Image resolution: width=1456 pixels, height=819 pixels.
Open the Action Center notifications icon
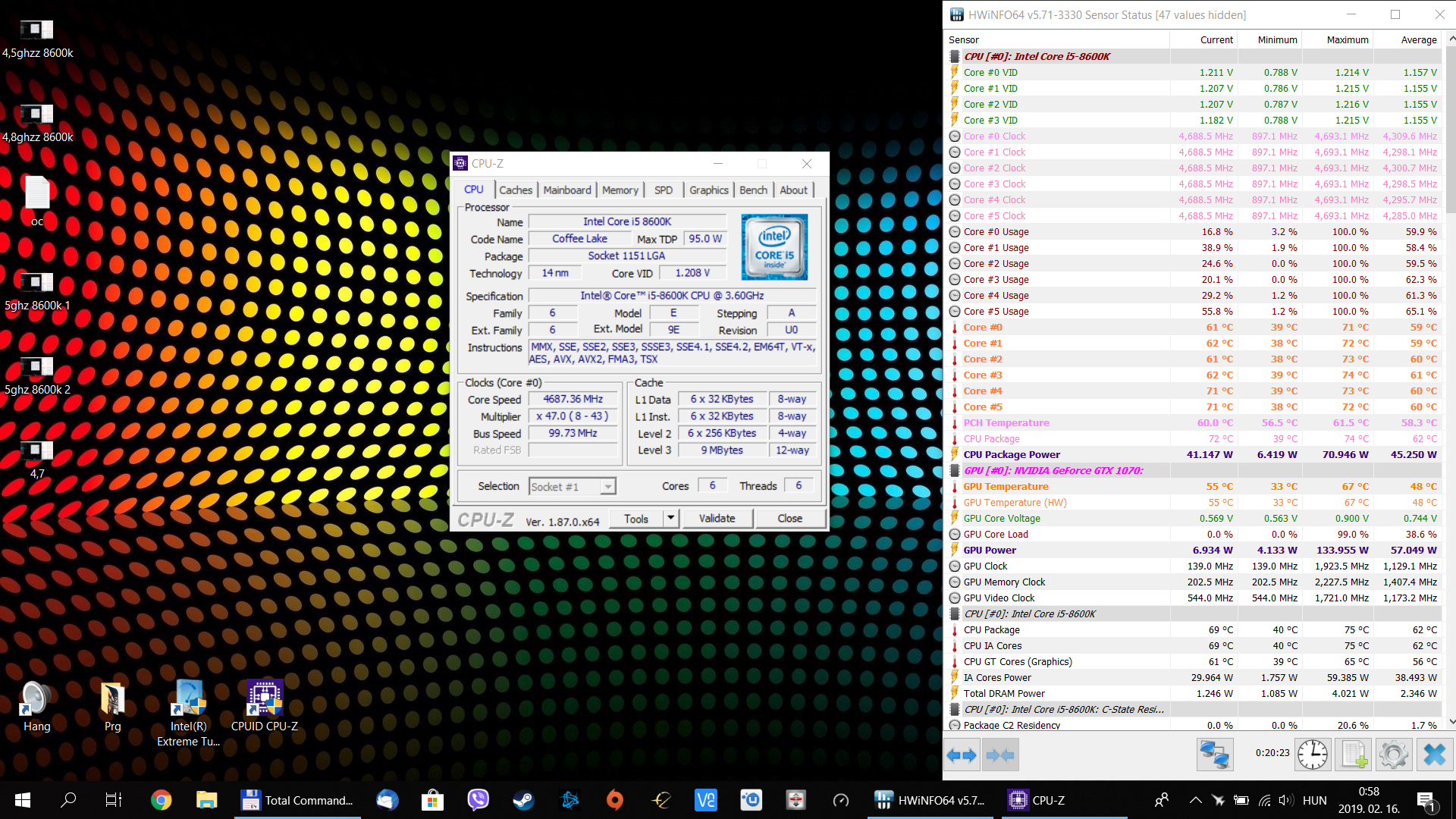(1426, 800)
